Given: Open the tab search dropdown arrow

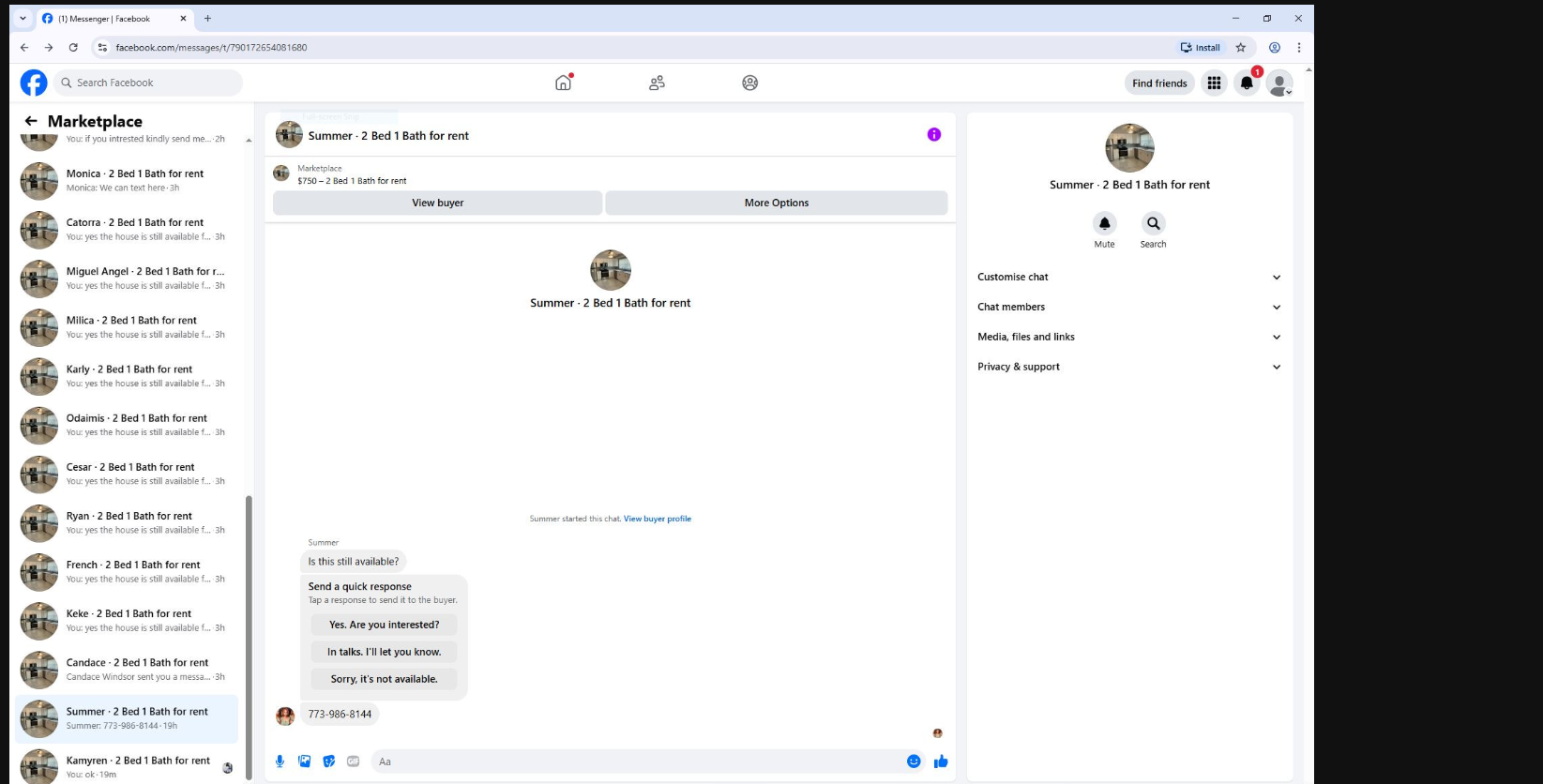Looking at the screenshot, I should coord(23,19).
